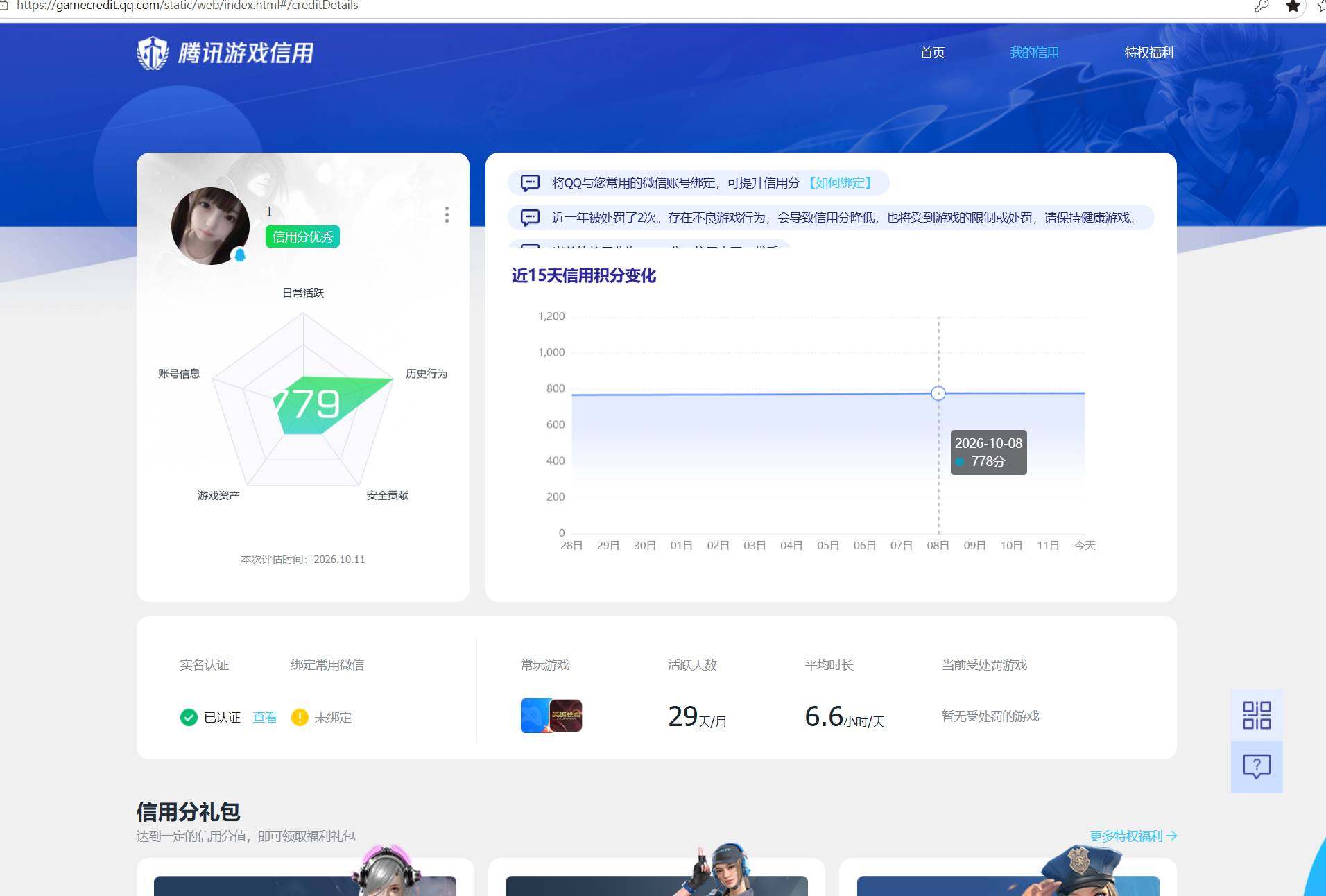Click the three-dot menu on profile card
This screenshot has width=1326, height=896.
pos(447,214)
